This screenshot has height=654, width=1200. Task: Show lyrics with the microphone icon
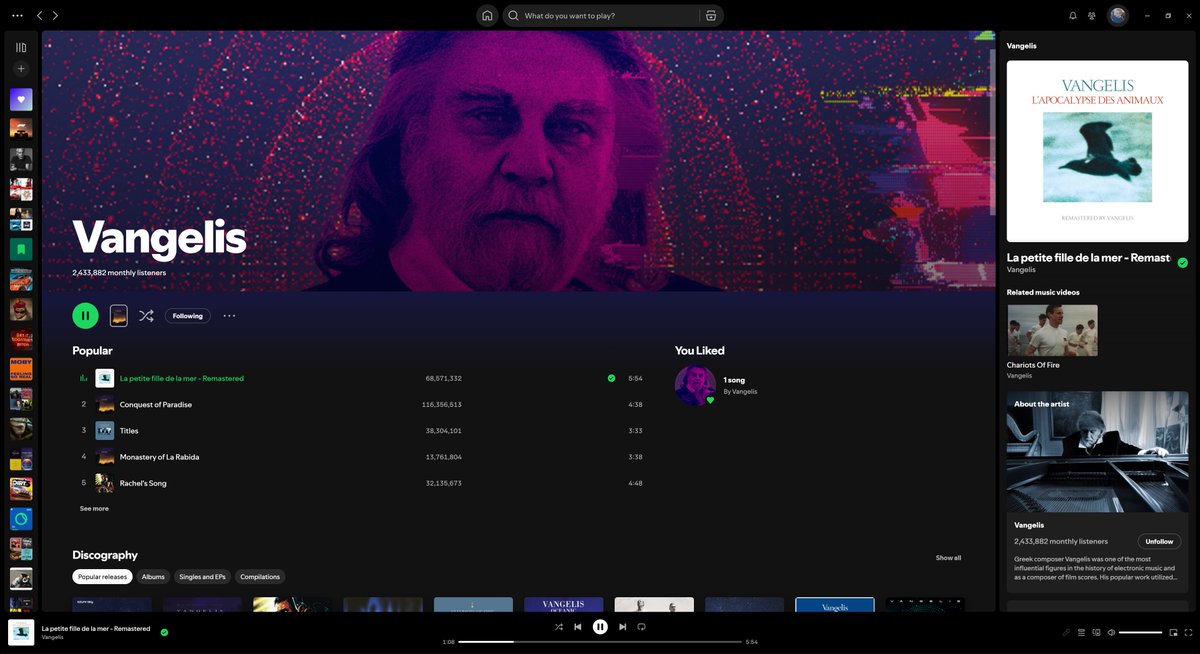pos(1066,632)
